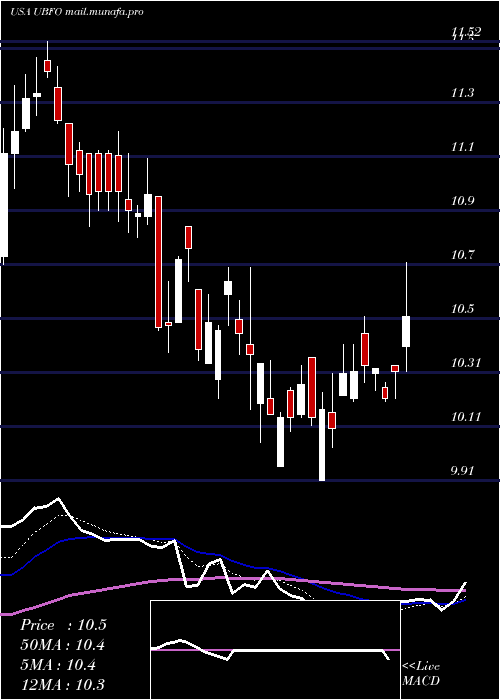Select the 10.31 price axis label
Viewport: 500px width, 700px height.
[x=466, y=363]
